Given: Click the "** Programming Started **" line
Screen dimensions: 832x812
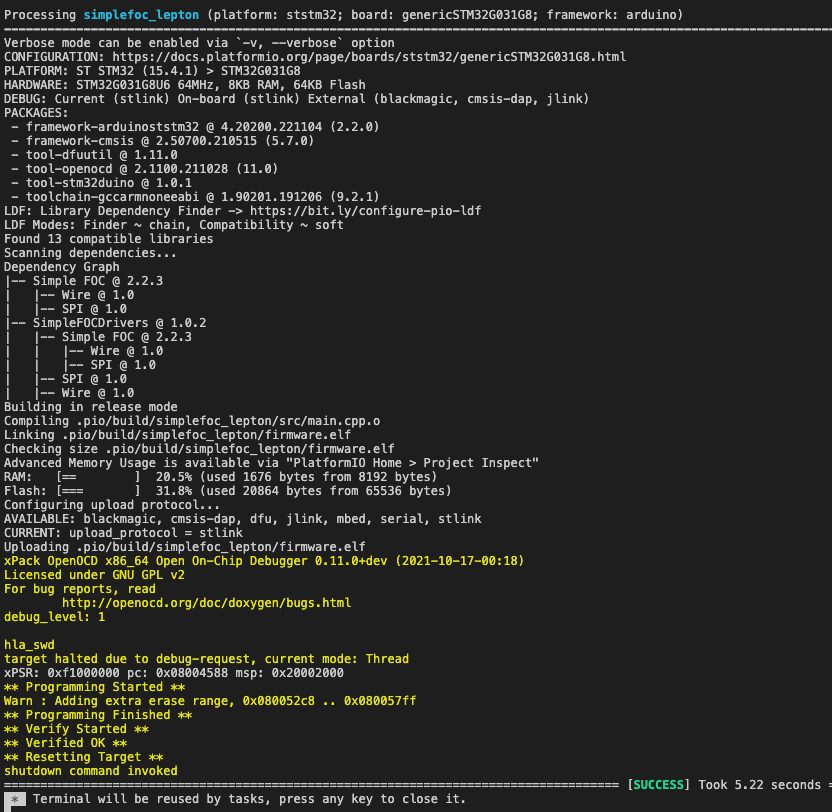Looking at the screenshot, I should (x=94, y=687).
